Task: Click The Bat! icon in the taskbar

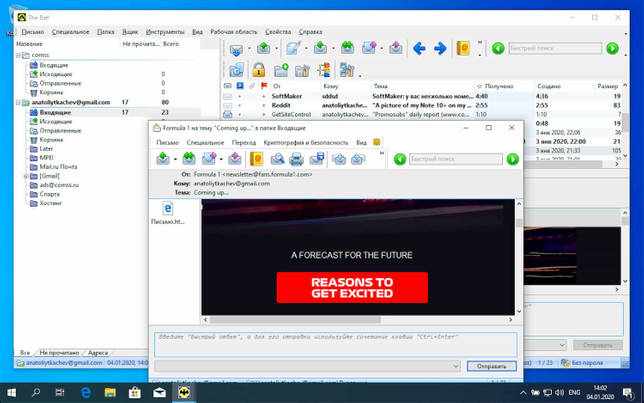Action: tap(184, 393)
